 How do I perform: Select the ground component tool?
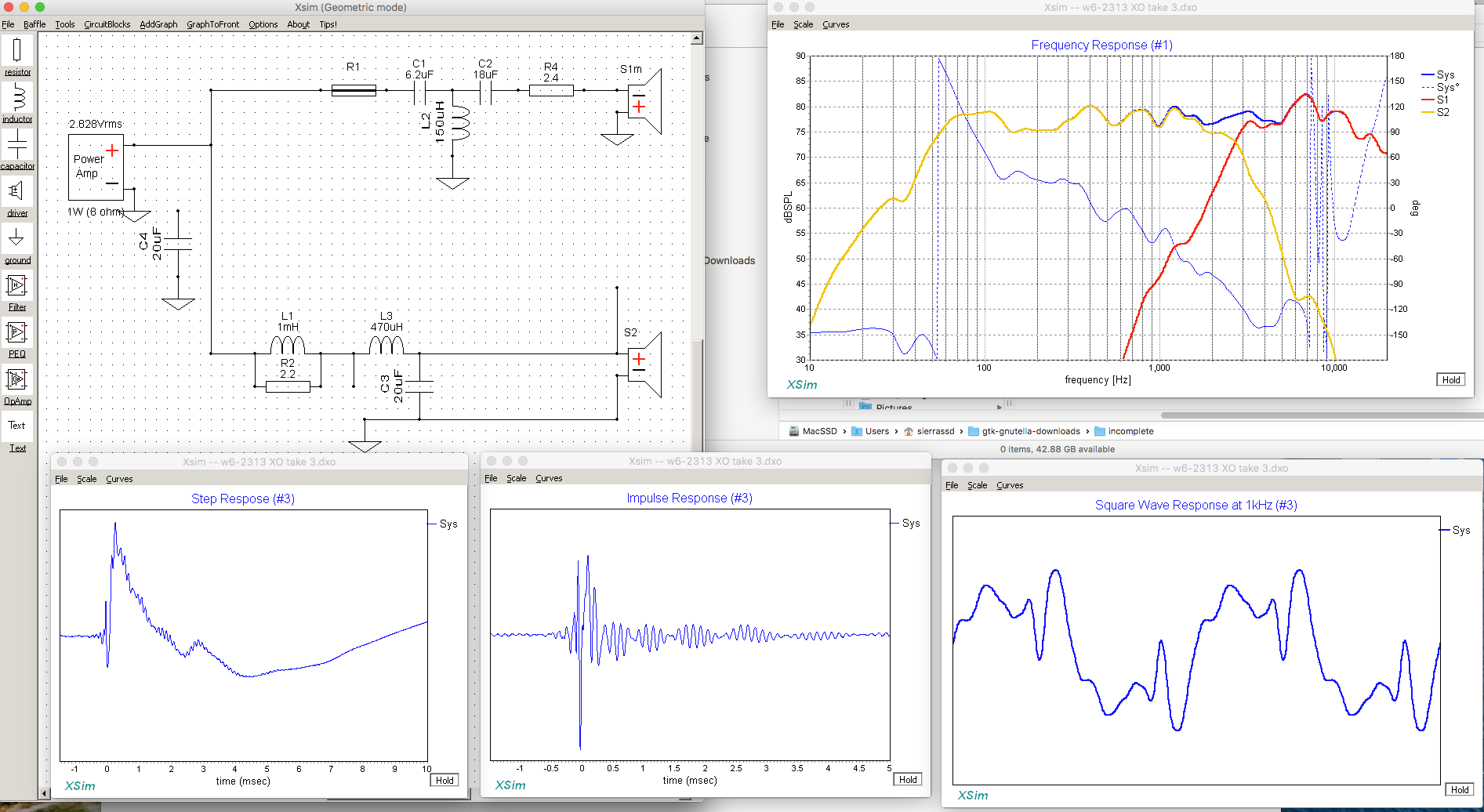17,245
